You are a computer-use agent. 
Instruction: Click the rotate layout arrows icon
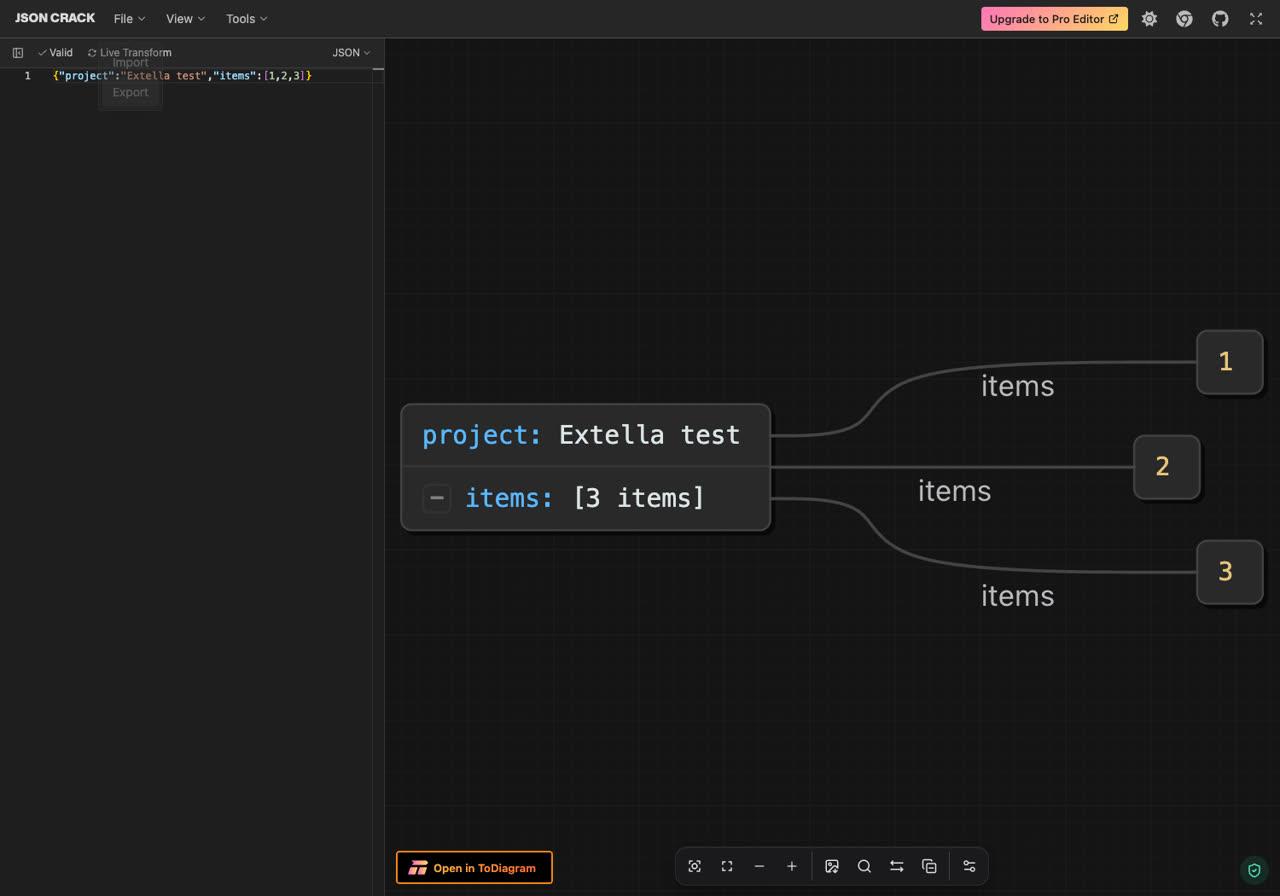point(897,866)
